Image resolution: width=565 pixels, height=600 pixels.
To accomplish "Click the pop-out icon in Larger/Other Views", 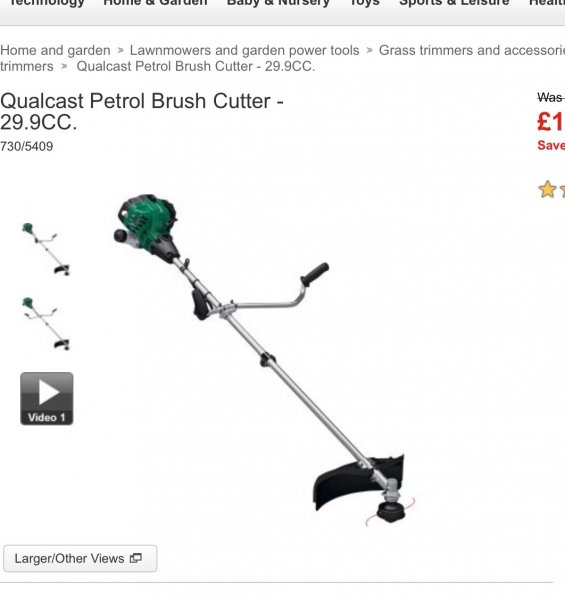I will click(136, 558).
